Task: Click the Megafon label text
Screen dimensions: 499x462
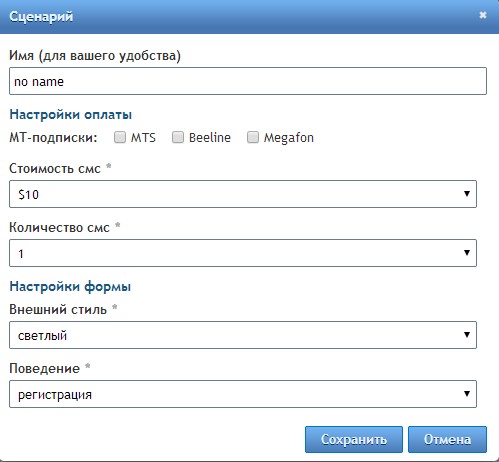Action: point(289,138)
